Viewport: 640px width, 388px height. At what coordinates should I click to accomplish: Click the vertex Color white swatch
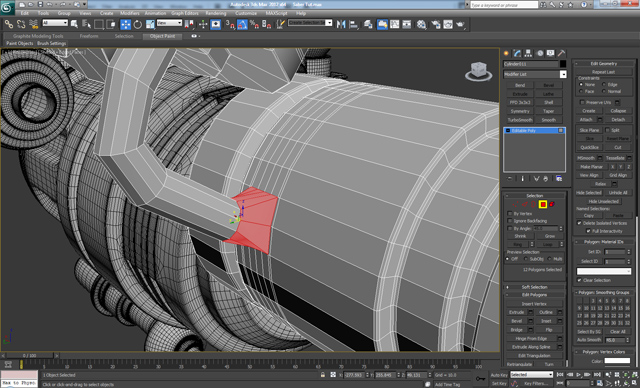click(617, 361)
